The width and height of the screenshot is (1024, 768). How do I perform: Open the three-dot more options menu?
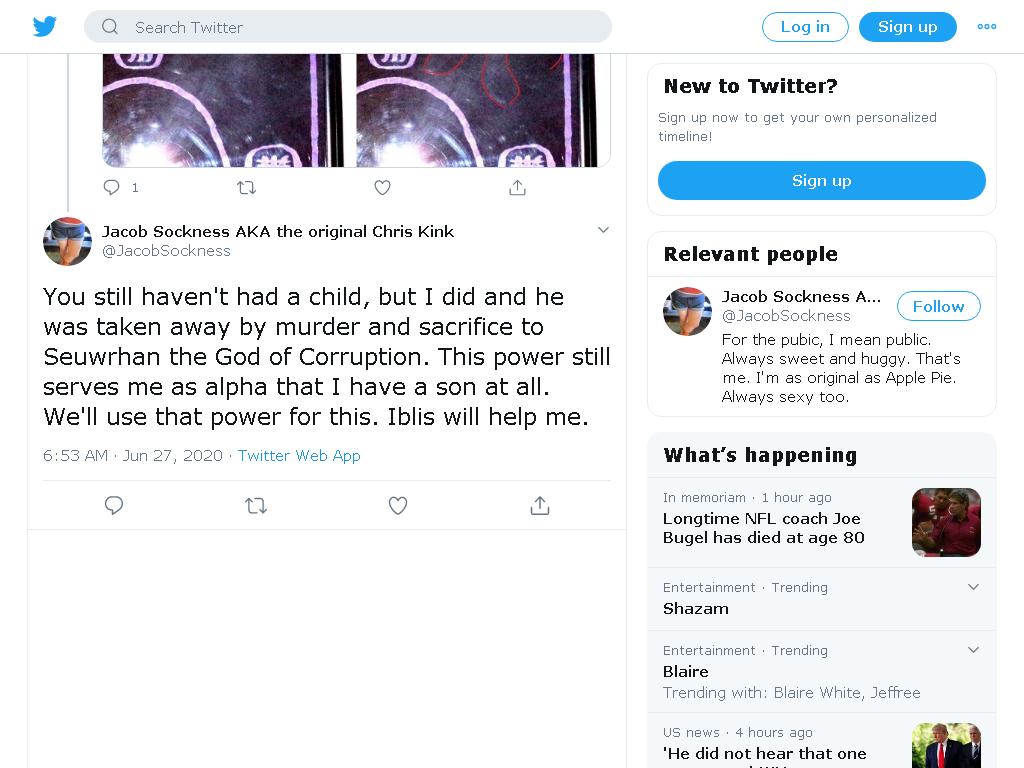(986, 27)
